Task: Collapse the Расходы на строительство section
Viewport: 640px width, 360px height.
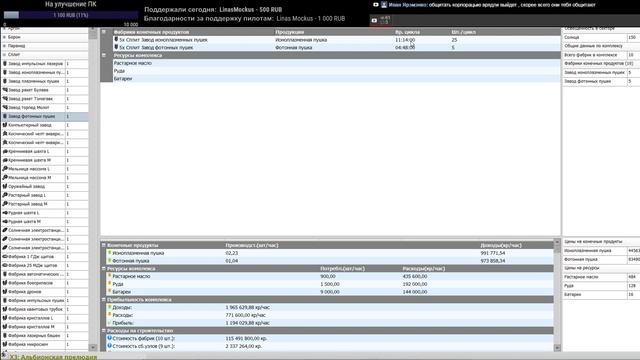Action: pos(104,331)
